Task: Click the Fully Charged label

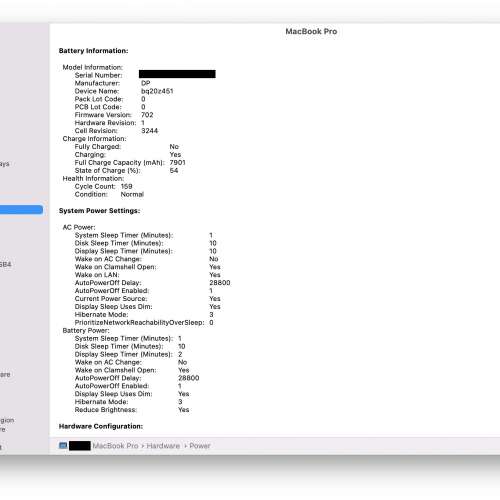Action: pos(98,147)
